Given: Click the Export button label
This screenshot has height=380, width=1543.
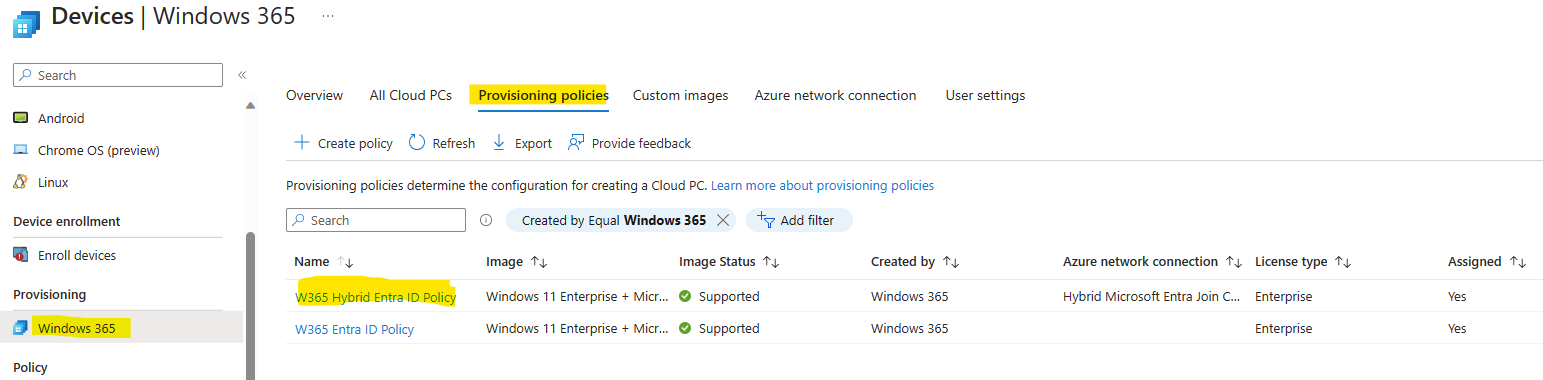Looking at the screenshot, I should click(533, 143).
